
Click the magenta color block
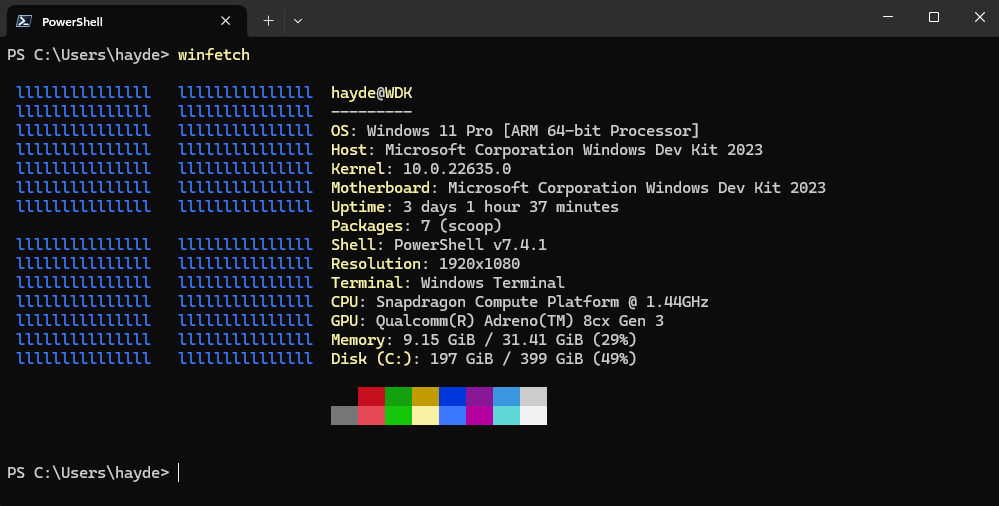[479, 416]
